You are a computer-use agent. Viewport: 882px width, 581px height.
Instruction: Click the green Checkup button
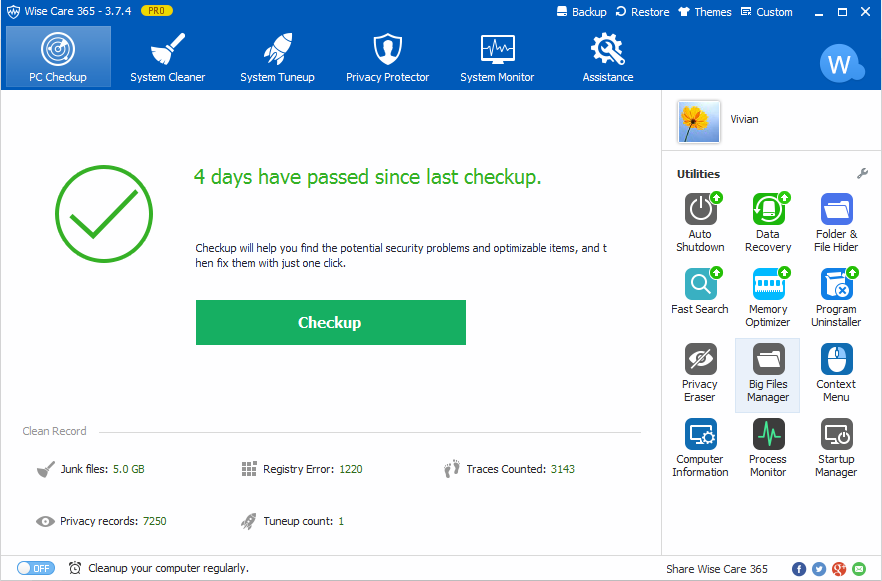[x=330, y=322]
